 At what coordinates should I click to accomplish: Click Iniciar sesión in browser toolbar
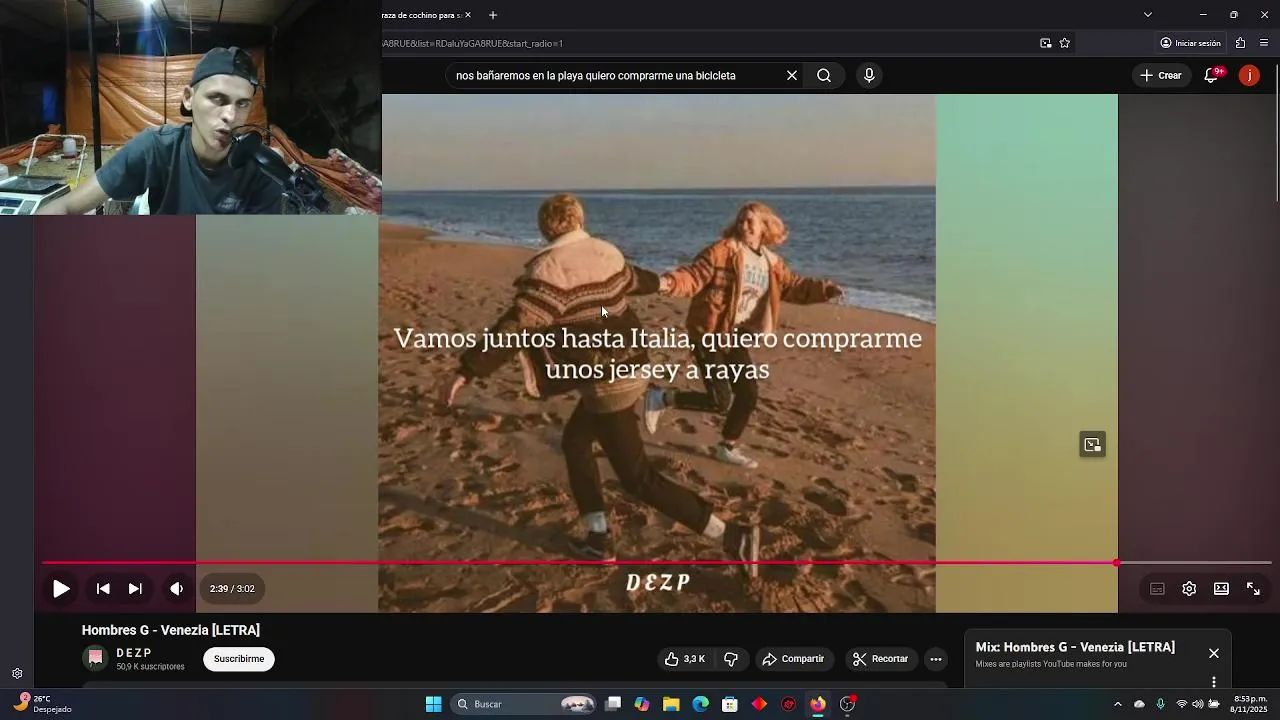point(1191,43)
